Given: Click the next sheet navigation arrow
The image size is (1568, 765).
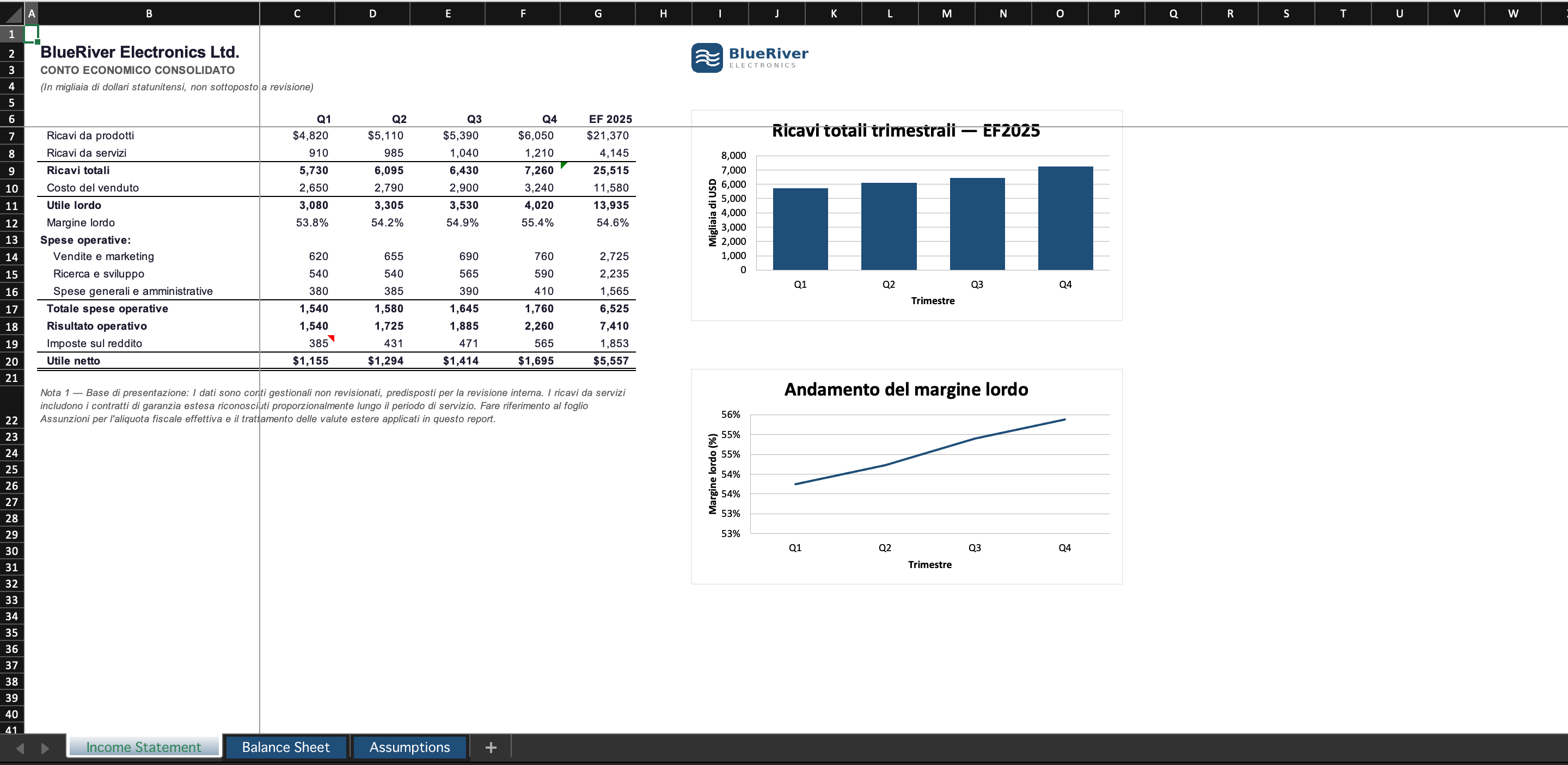Looking at the screenshot, I should (x=45, y=748).
